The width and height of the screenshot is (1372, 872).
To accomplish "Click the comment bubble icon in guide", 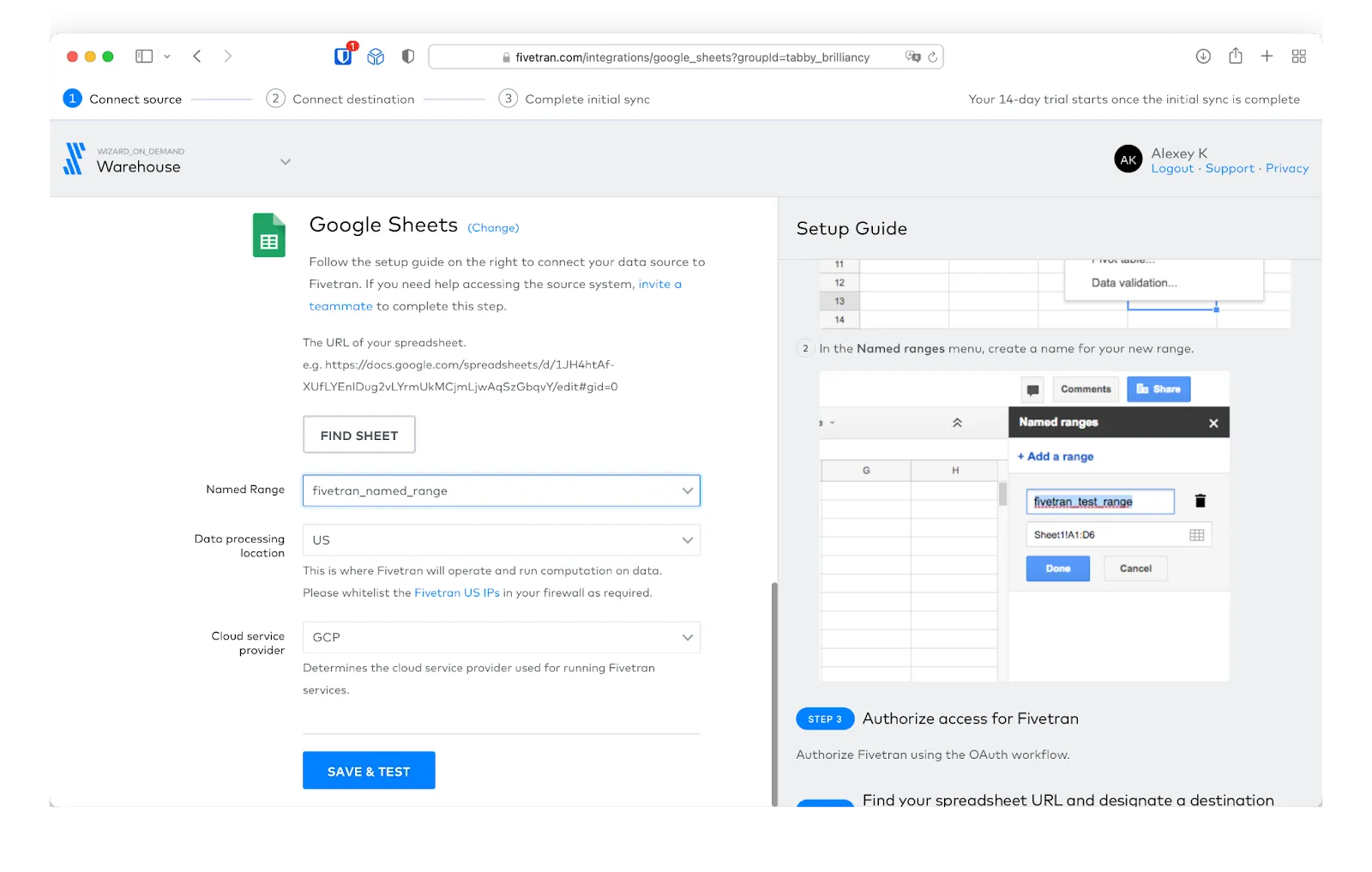I will click(1032, 389).
